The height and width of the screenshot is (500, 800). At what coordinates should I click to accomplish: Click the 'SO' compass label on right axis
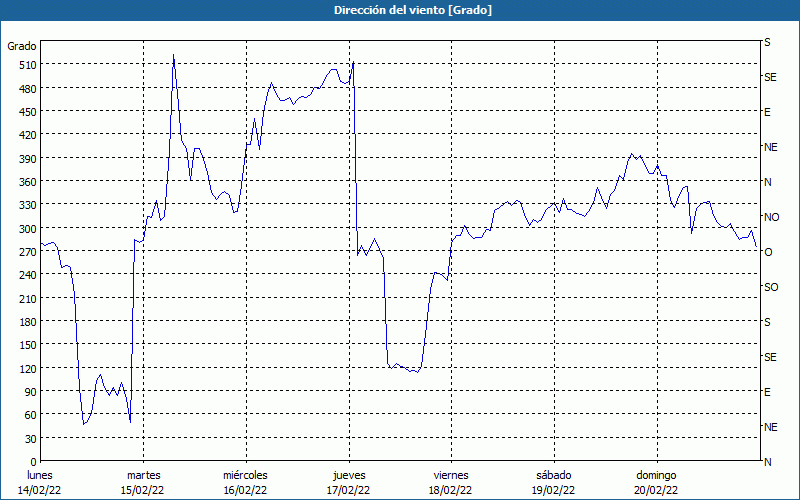[x=771, y=287]
